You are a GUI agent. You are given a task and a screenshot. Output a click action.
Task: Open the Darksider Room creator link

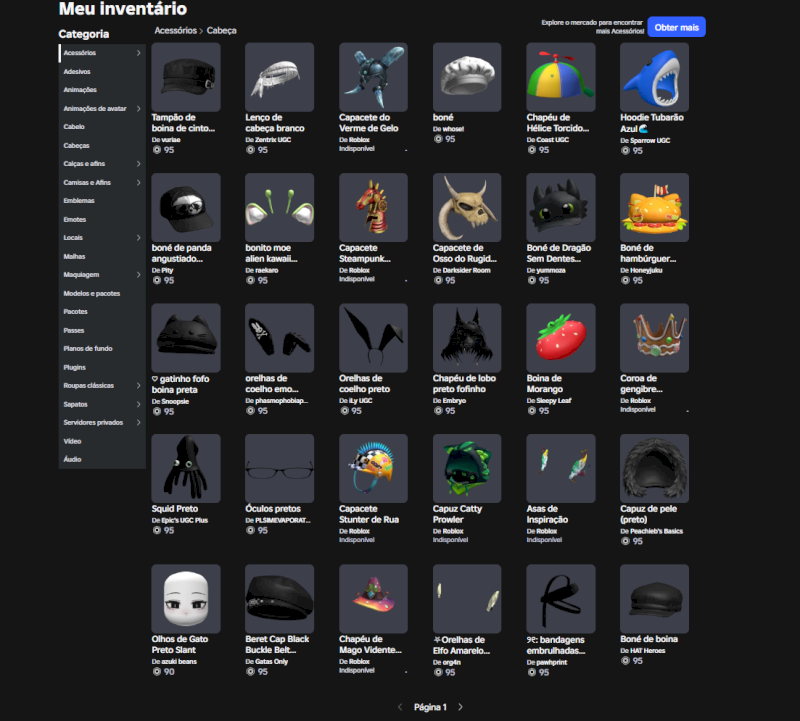(466, 270)
